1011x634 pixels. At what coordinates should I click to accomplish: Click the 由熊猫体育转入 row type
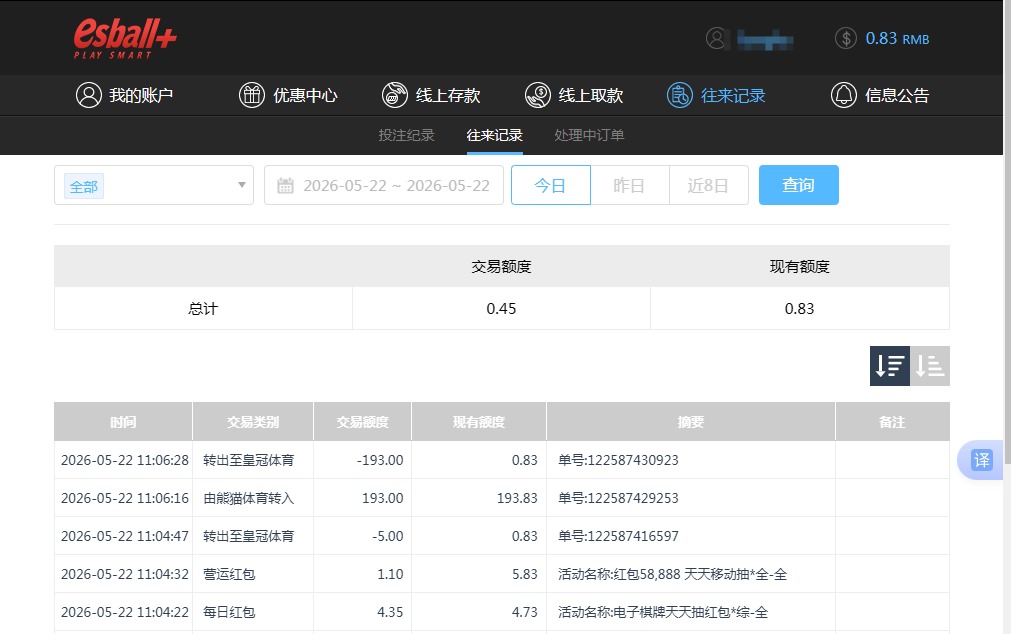[248, 498]
